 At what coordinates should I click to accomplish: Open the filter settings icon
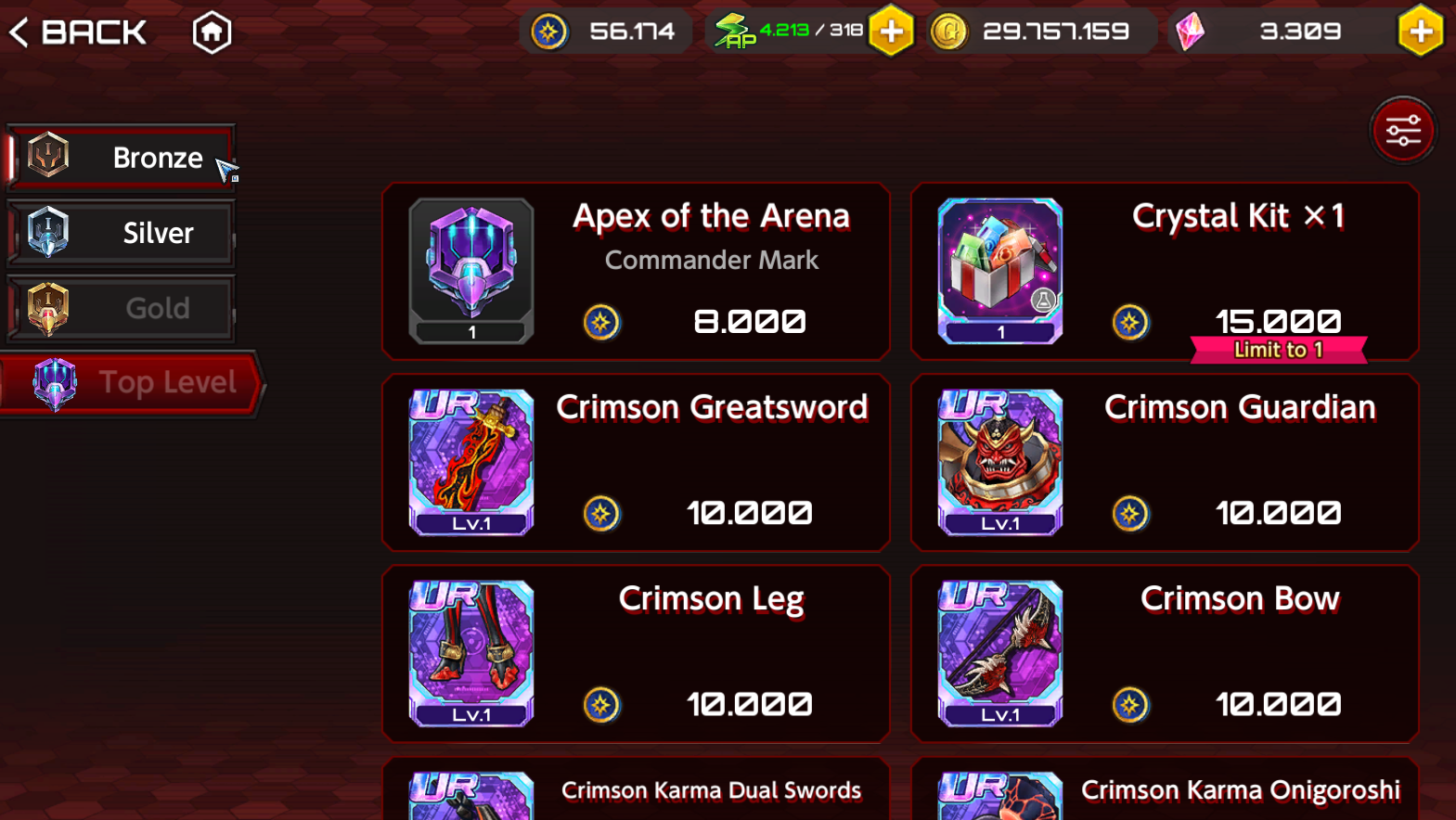tap(1403, 131)
